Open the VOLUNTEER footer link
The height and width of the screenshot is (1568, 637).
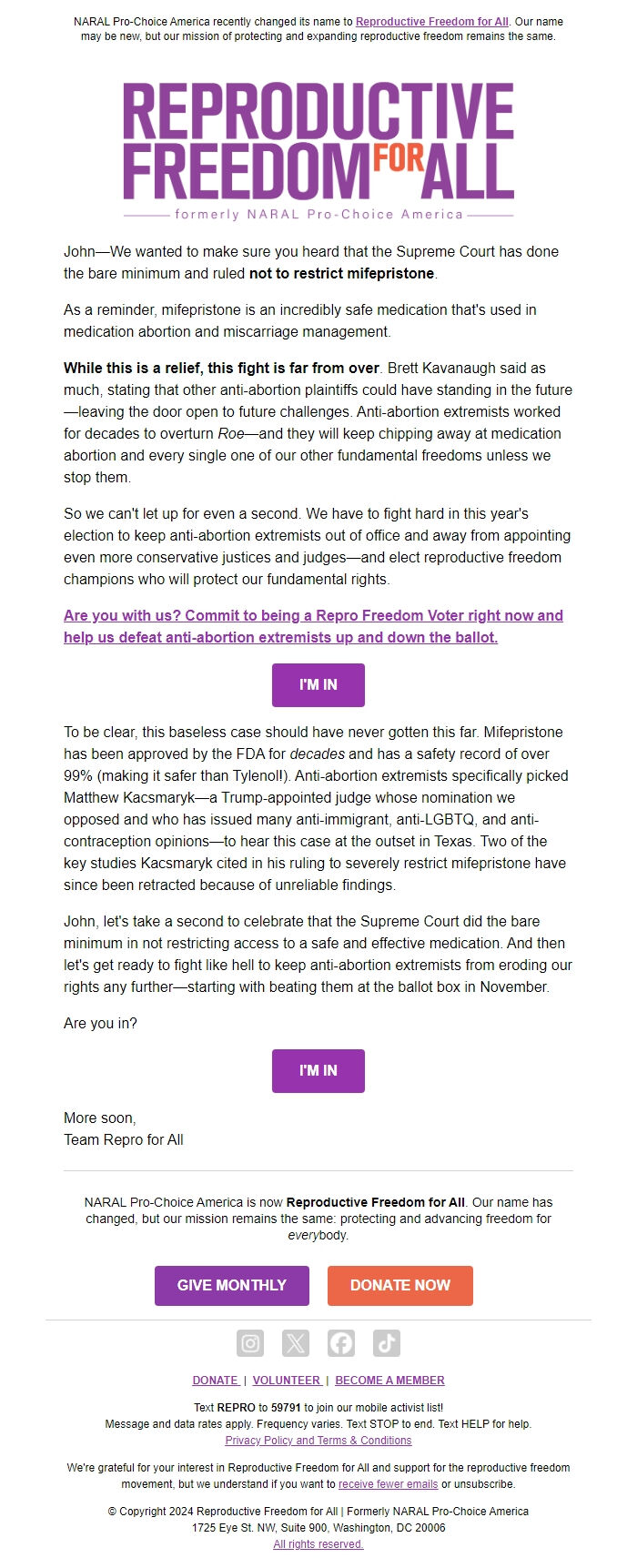285,1381
